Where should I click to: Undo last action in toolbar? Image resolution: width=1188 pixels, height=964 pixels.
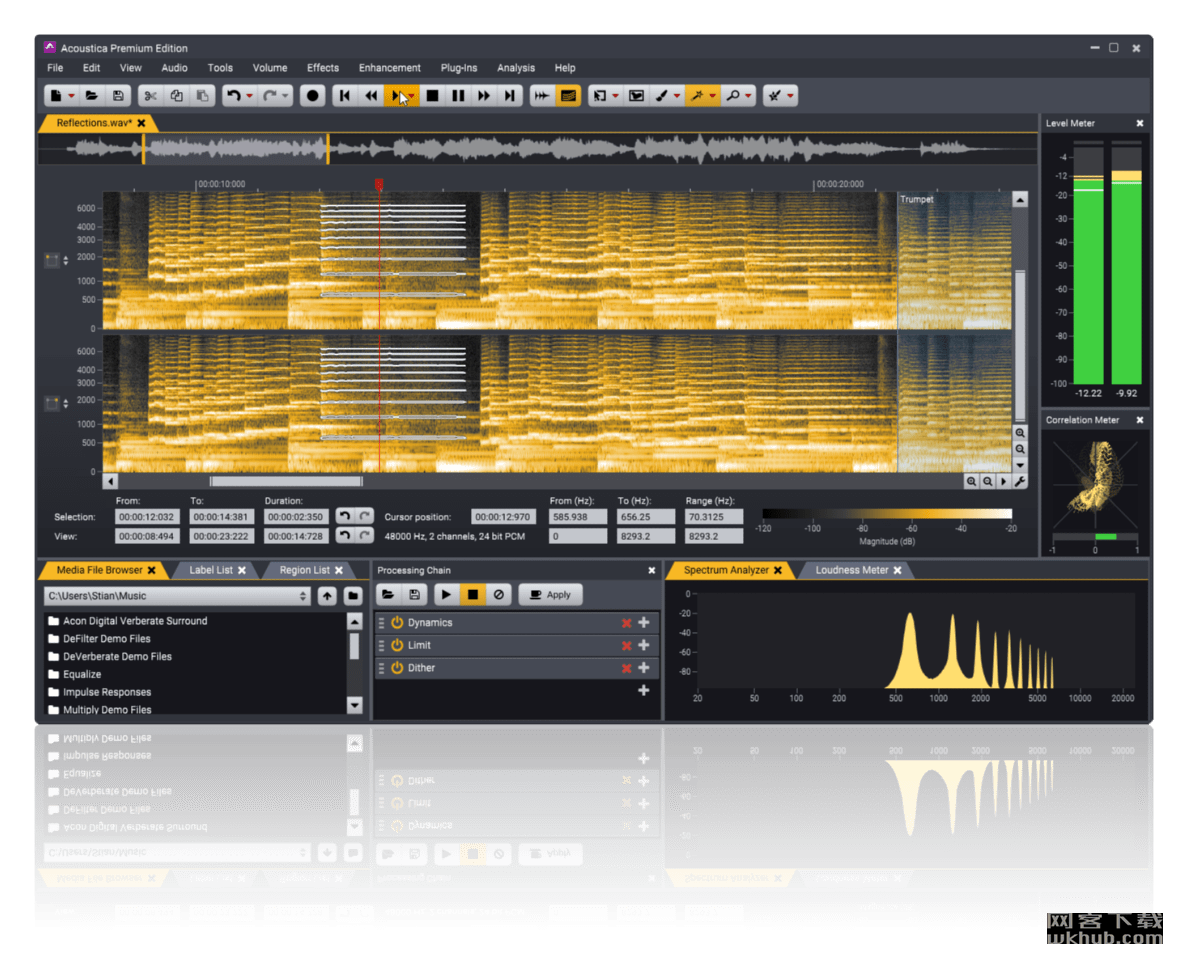[x=233, y=95]
